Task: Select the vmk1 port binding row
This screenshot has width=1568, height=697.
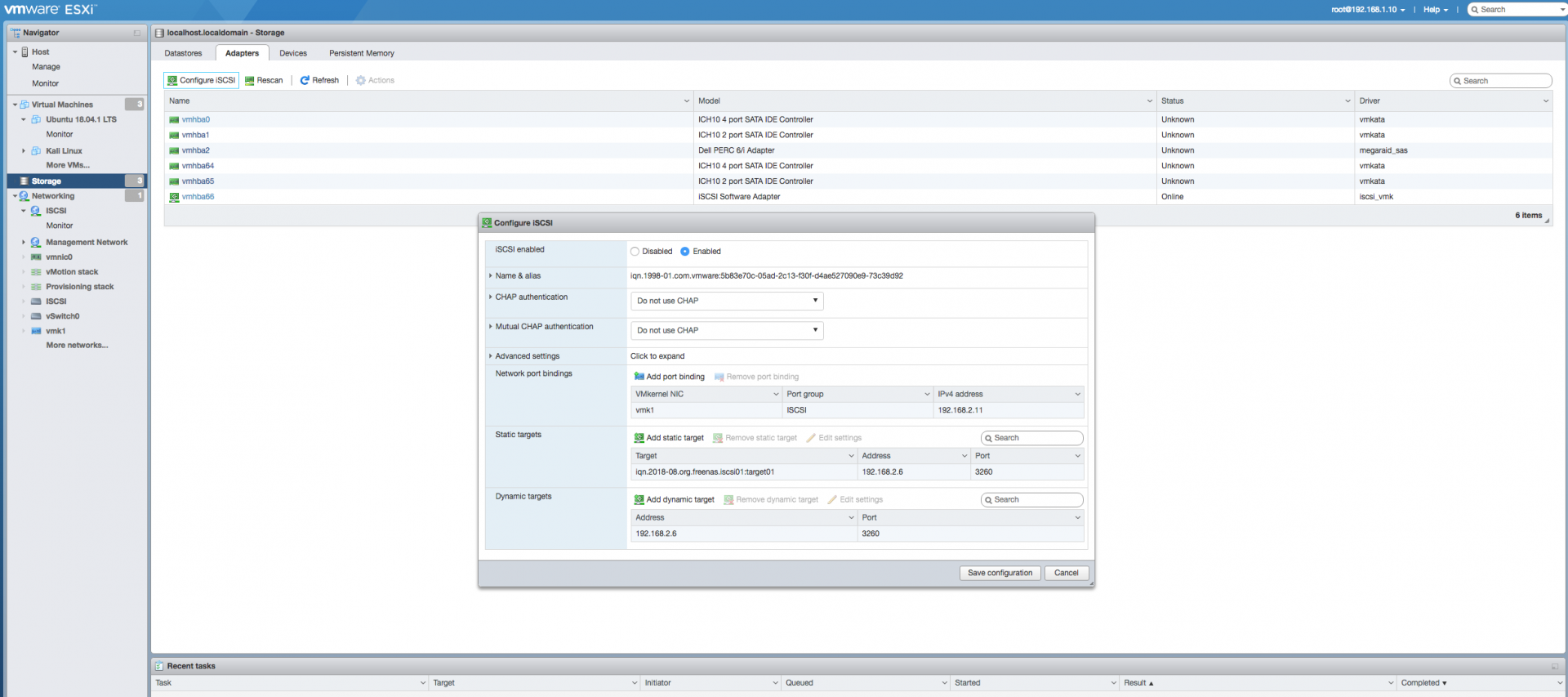Action: click(857, 410)
